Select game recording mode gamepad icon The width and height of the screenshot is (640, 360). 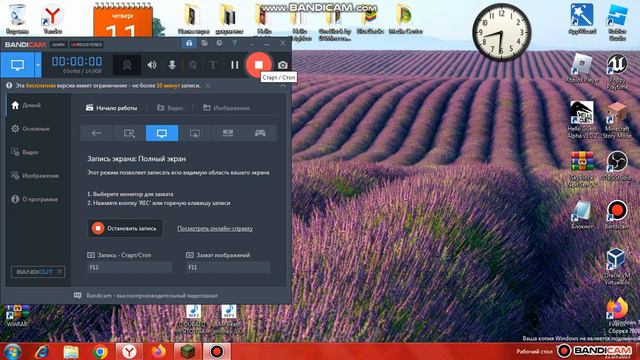260,133
